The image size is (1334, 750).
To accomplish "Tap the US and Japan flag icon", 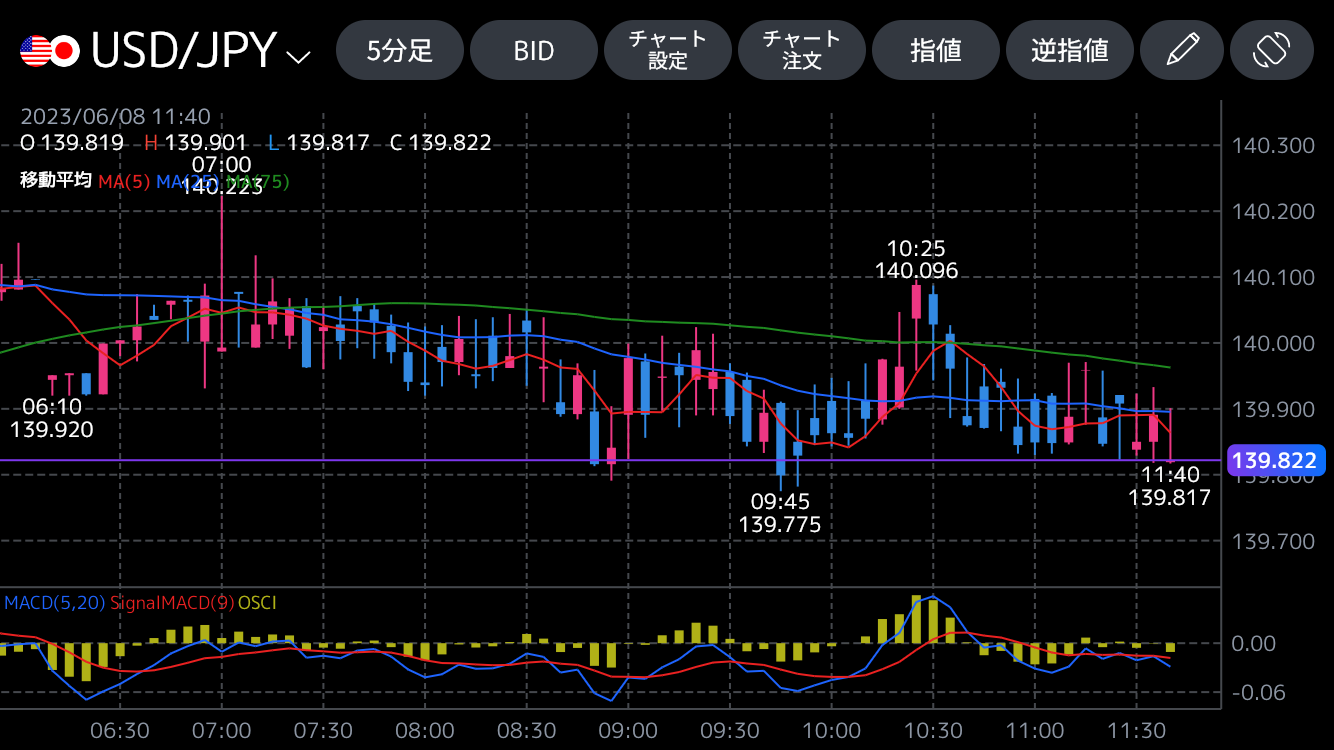I will coord(50,50).
